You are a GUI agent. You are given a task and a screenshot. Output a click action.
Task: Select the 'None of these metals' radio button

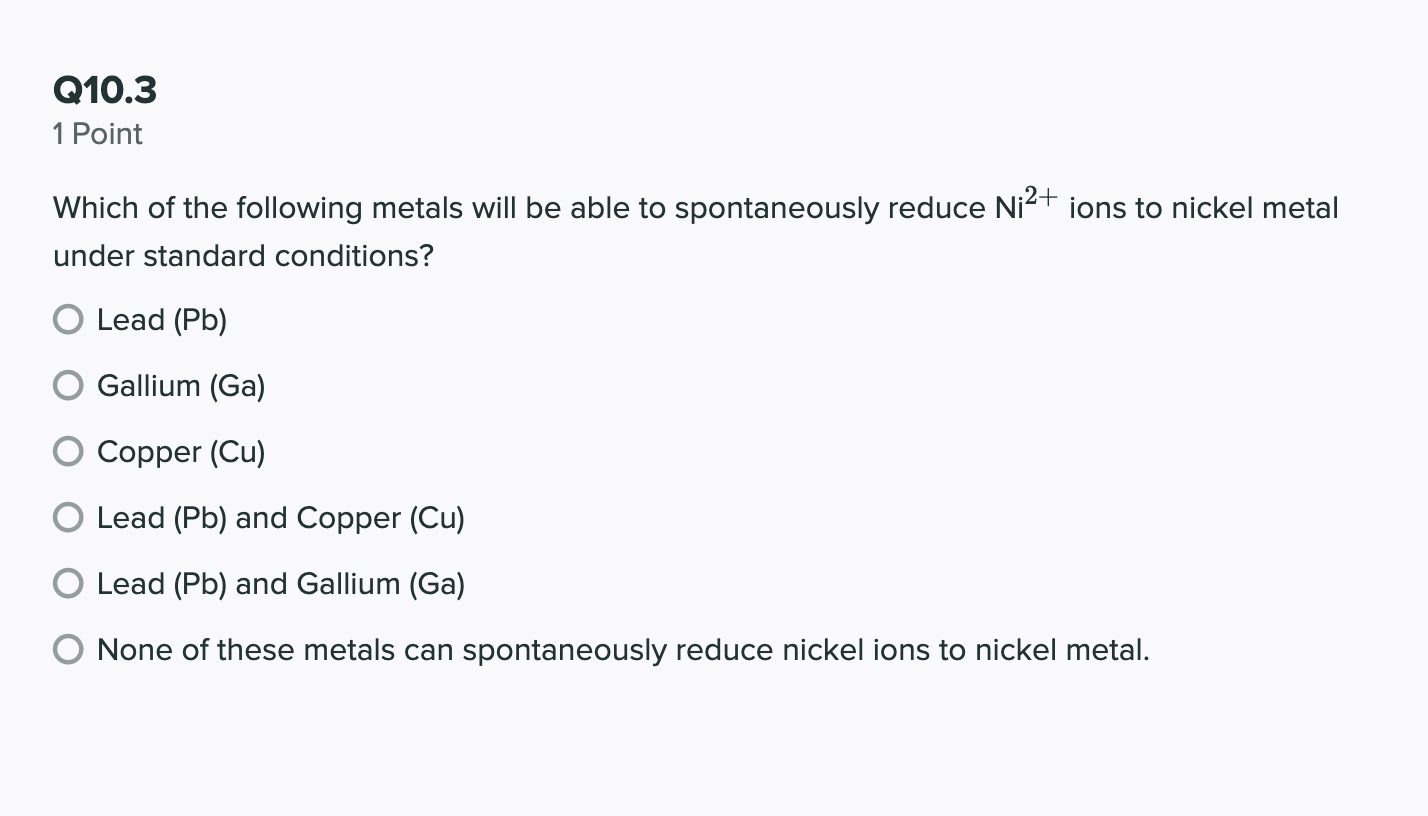pos(68,650)
